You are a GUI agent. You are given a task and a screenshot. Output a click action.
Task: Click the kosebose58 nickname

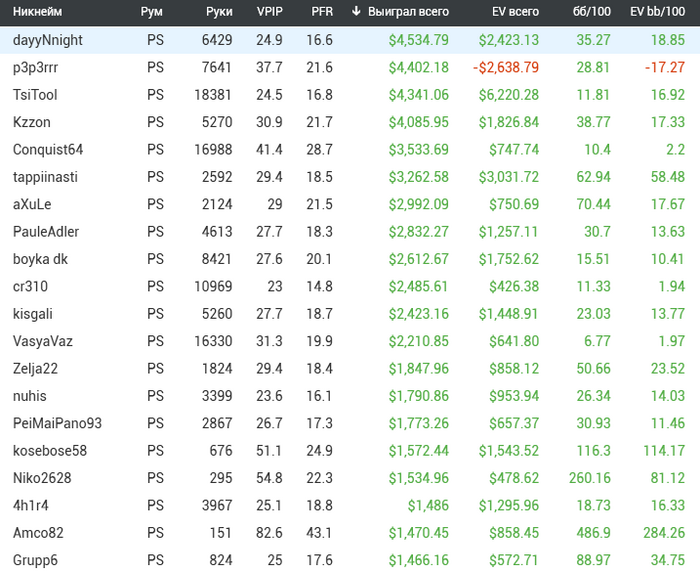pos(50,451)
